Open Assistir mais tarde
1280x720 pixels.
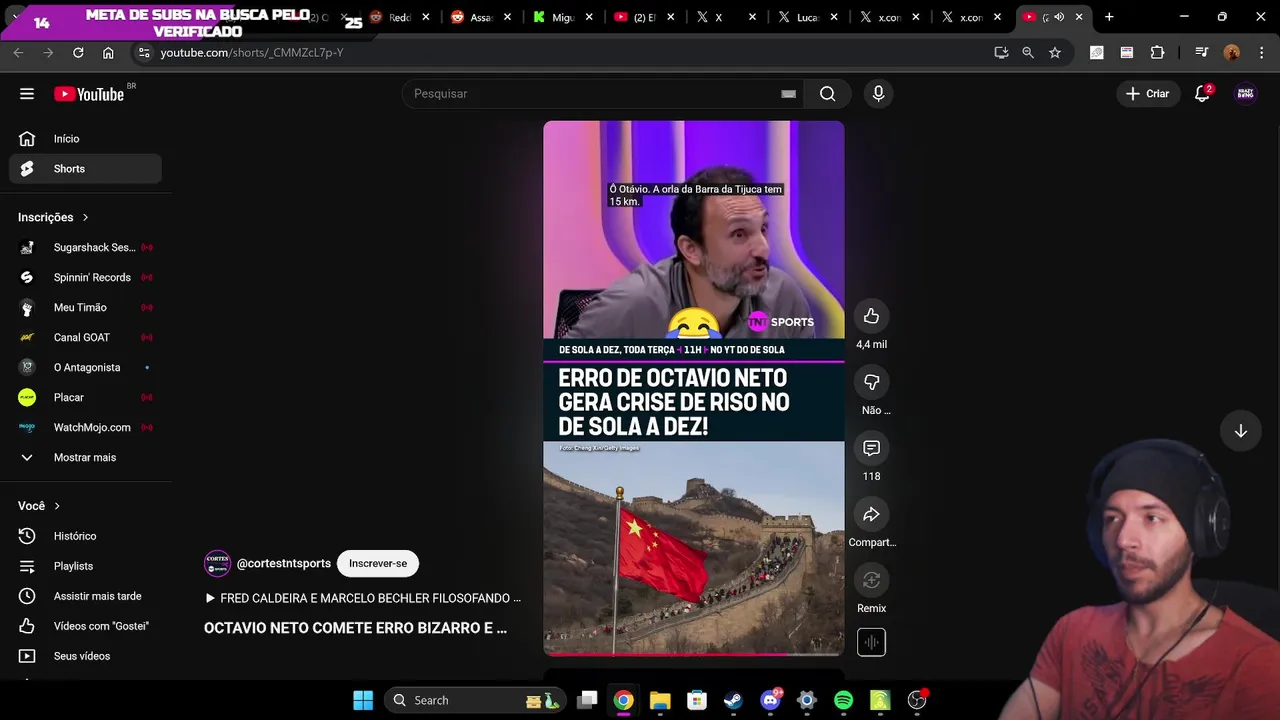(x=85, y=596)
